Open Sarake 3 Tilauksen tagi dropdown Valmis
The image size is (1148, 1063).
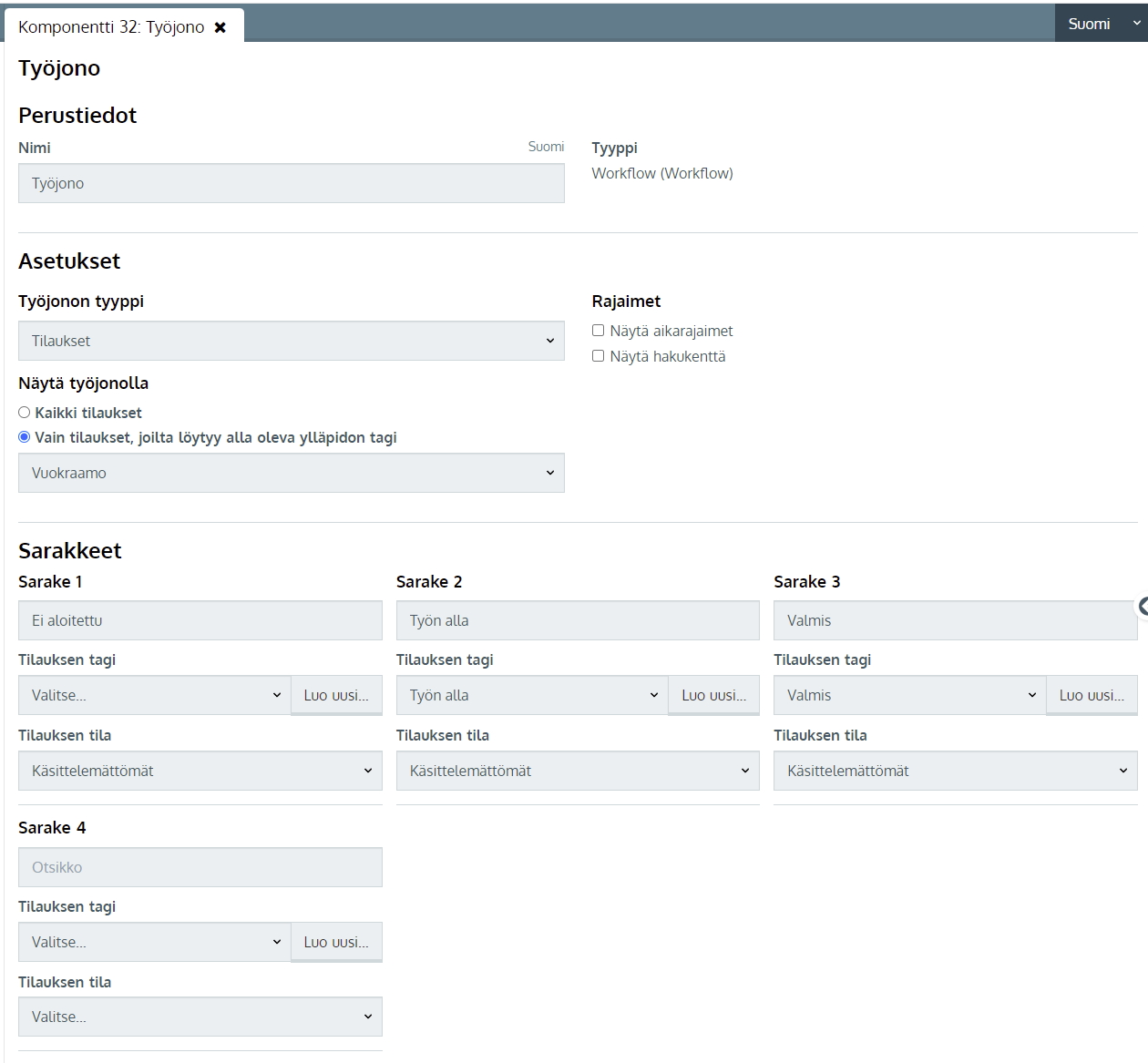(x=910, y=695)
